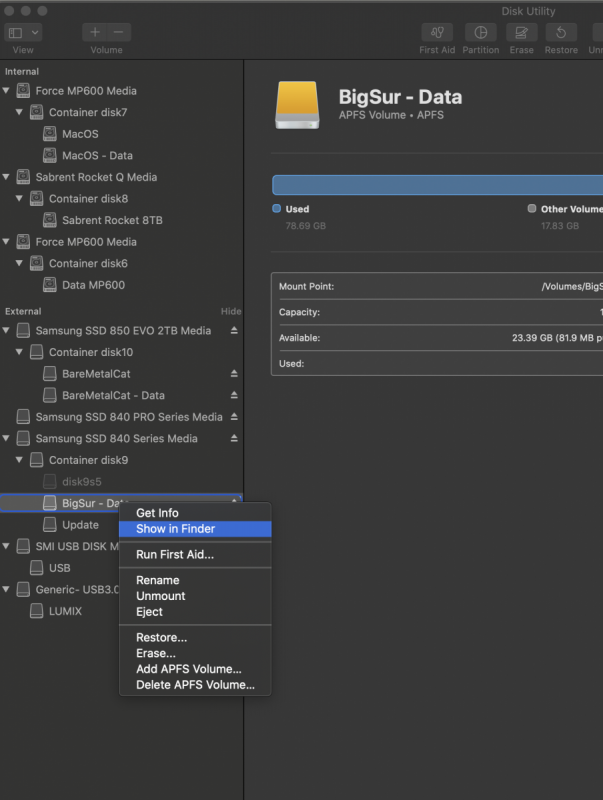Click the Data MP600 volume icon

49,285
